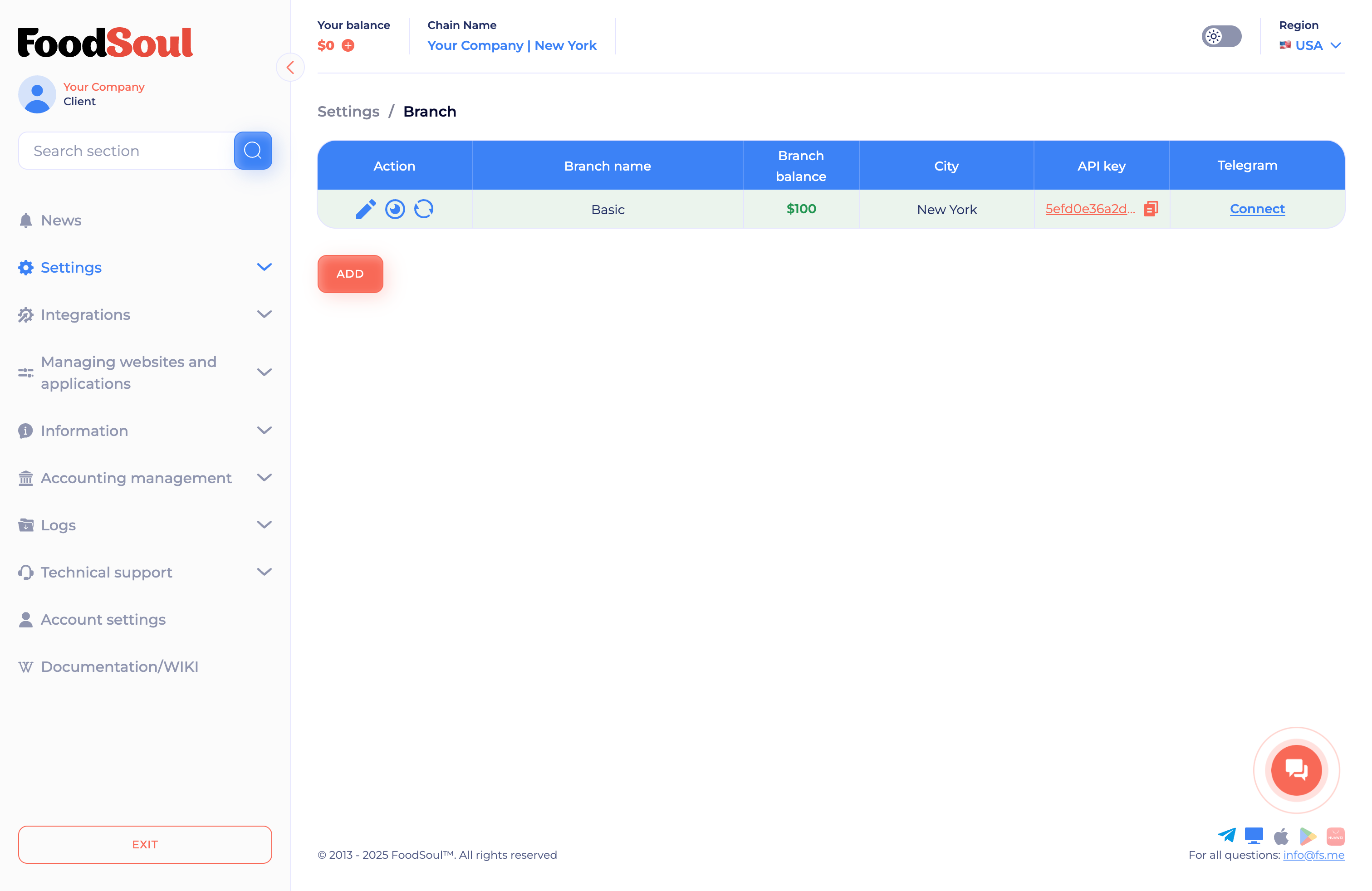Click the plus icon next to balance
1372x891 pixels.
(348, 45)
